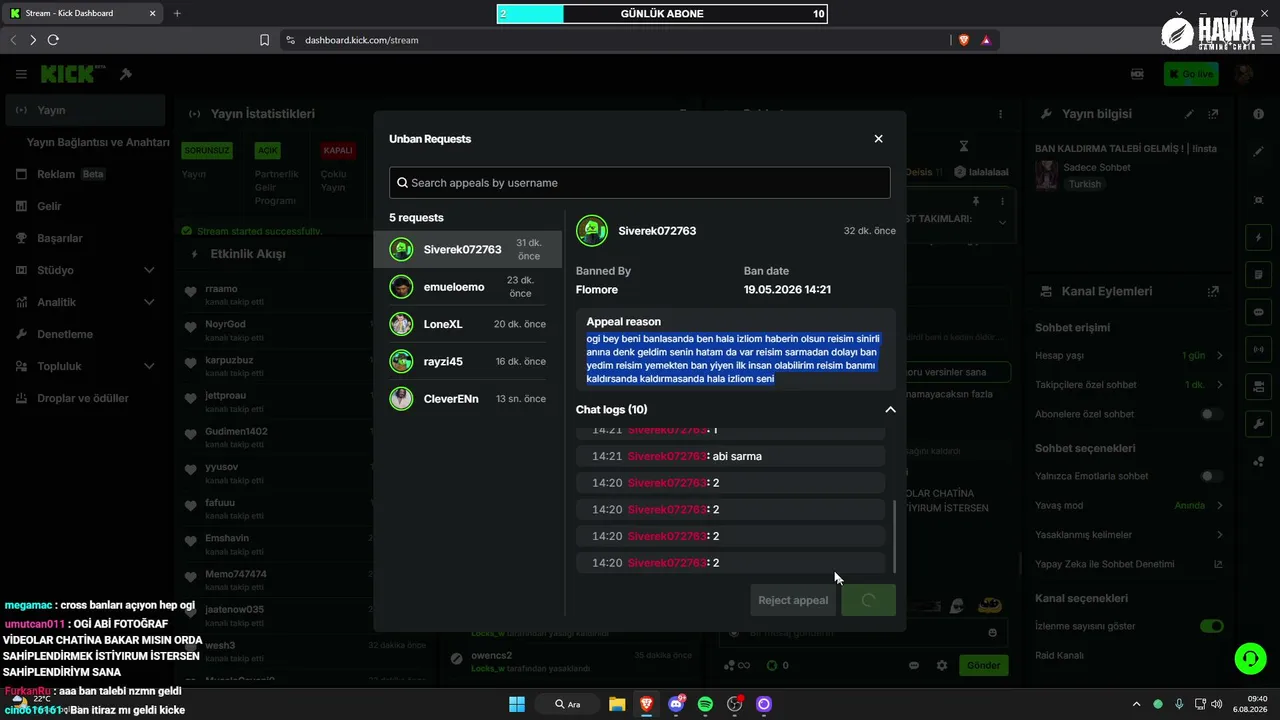Open Reklam Beta page

tap(85, 174)
